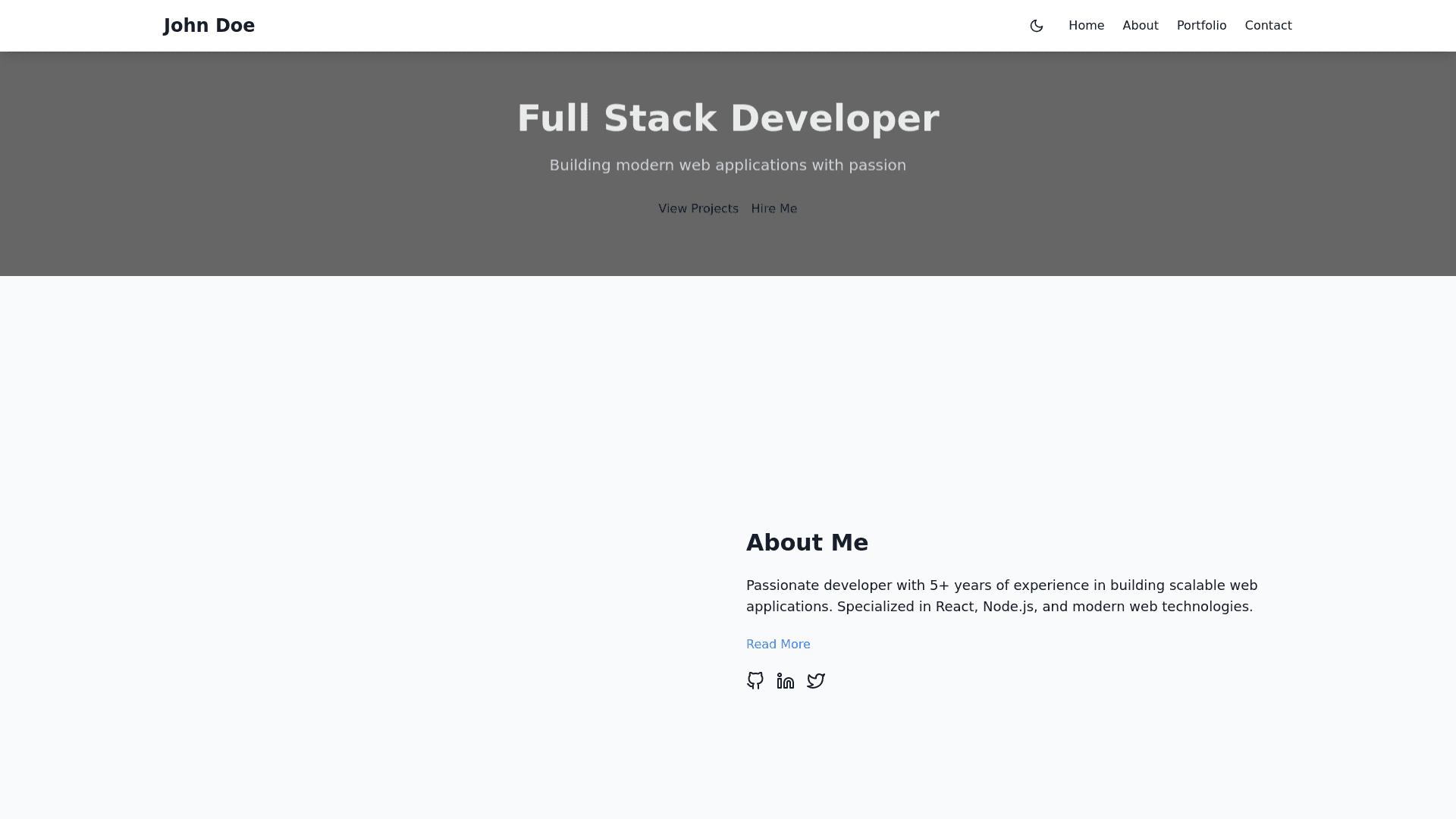
Task: Open the Twitter bird icon
Action: click(x=815, y=680)
